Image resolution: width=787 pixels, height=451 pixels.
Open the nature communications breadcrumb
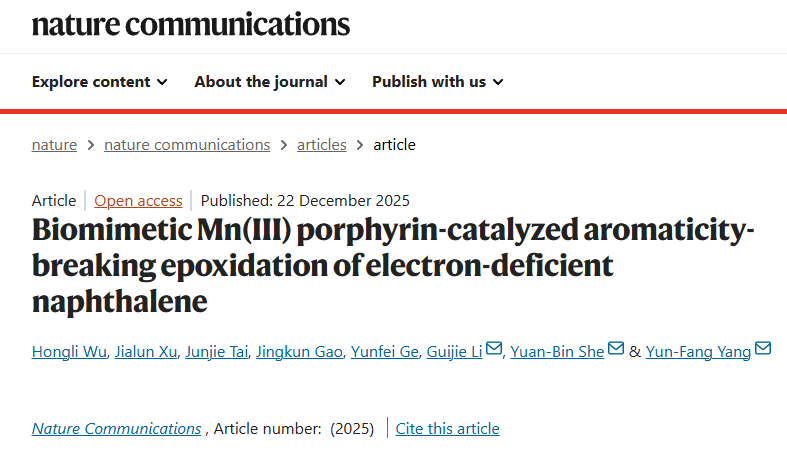(x=187, y=145)
